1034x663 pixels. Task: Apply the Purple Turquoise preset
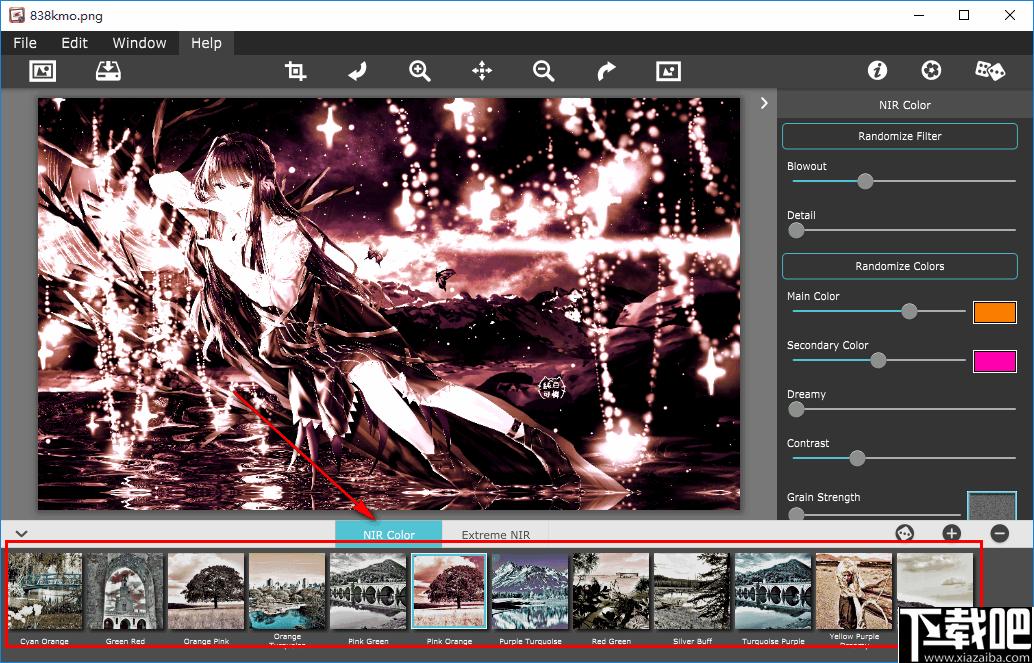tap(530, 591)
